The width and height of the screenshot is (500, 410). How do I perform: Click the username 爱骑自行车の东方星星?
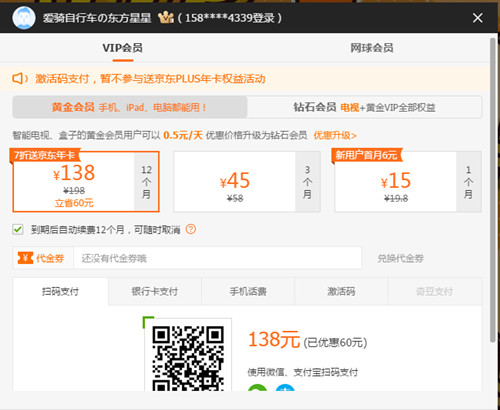[97, 18]
